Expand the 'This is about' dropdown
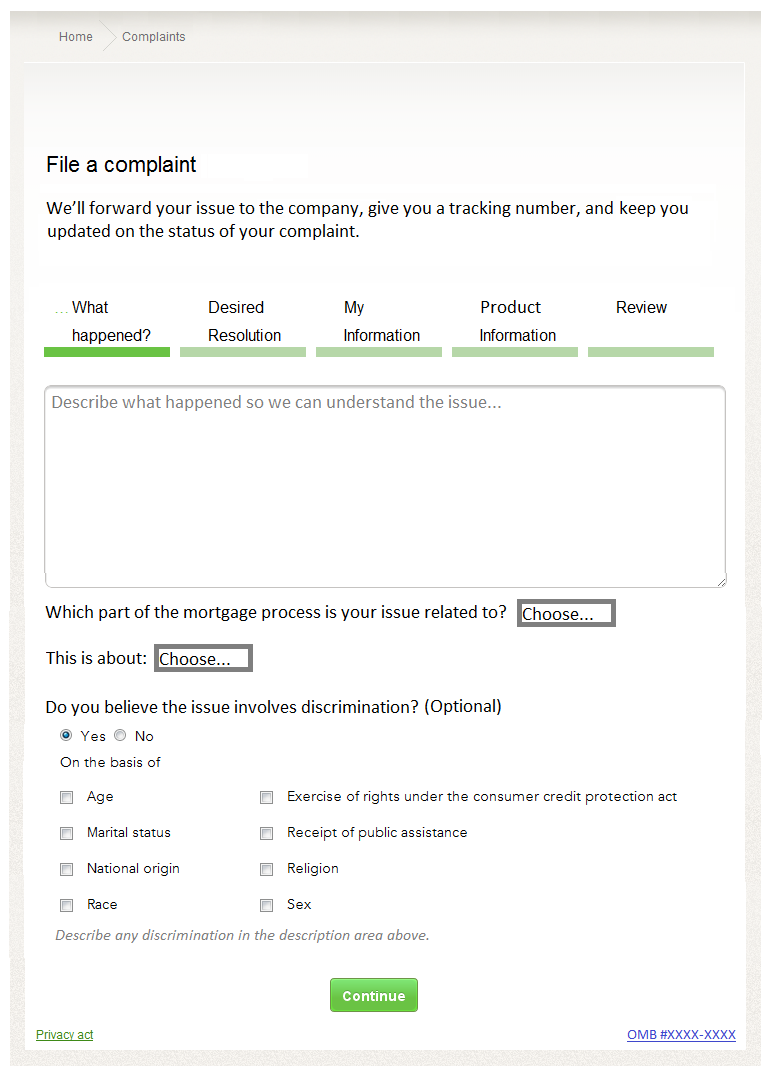This screenshot has height=1088, width=776. point(203,659)
